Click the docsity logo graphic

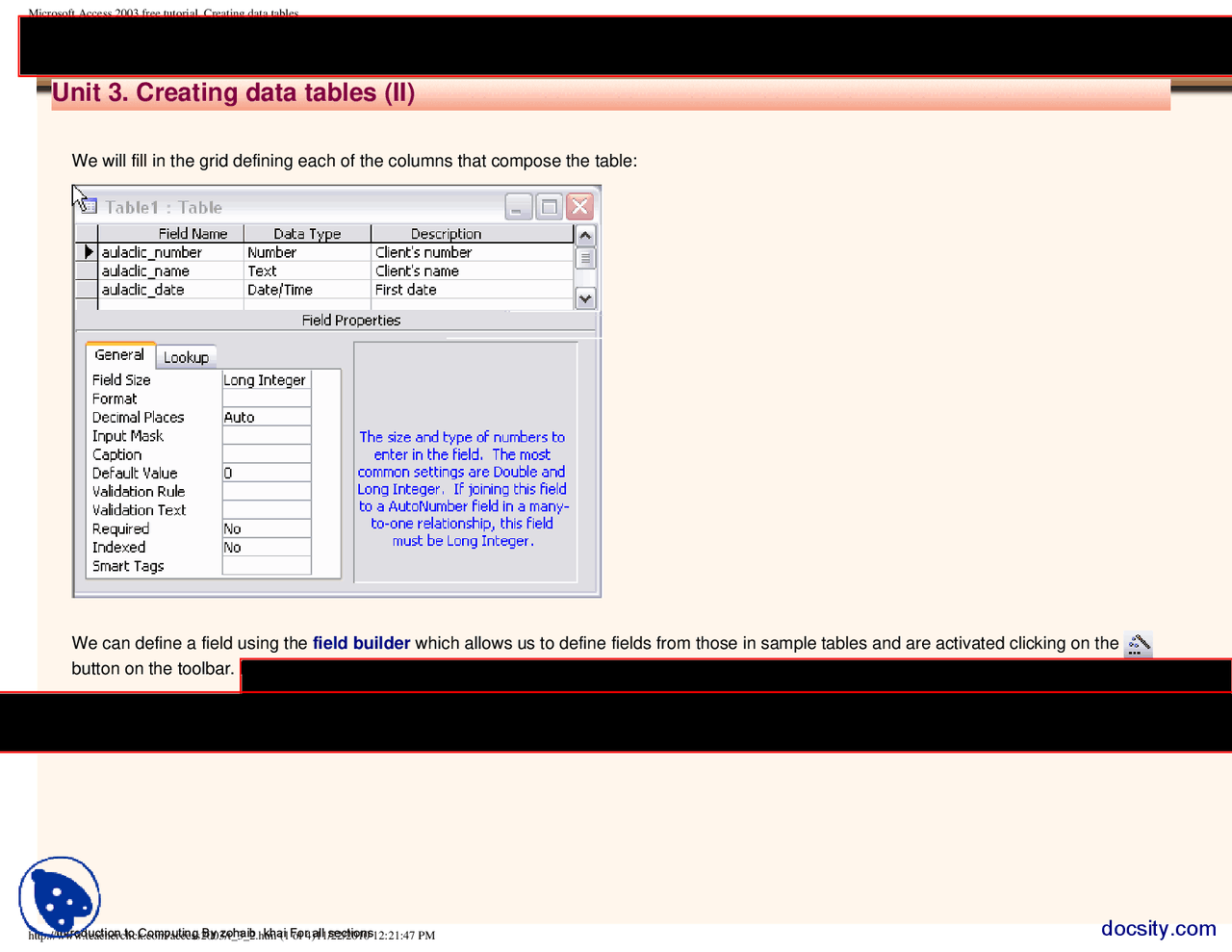point(60,898)
